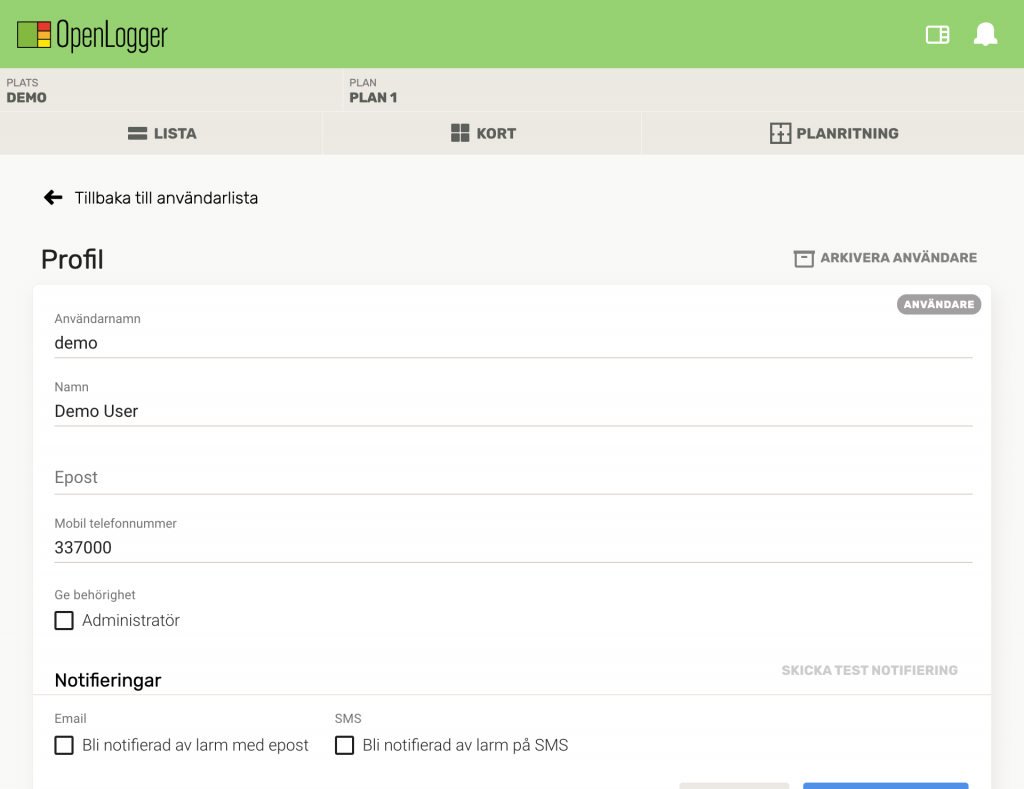Open the Plats DEMO selector
Screen dimensions: 1024x789
170,90
